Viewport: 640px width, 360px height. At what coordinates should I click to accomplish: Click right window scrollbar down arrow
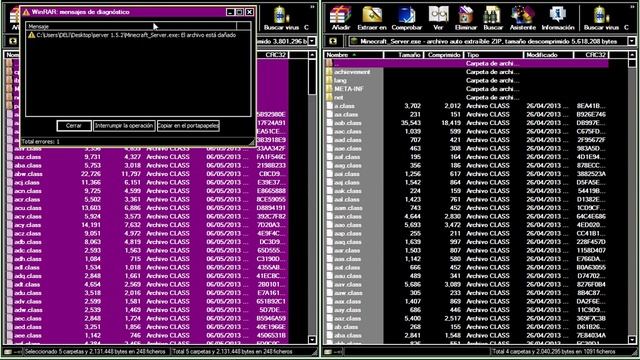click(x=632, y=340)
